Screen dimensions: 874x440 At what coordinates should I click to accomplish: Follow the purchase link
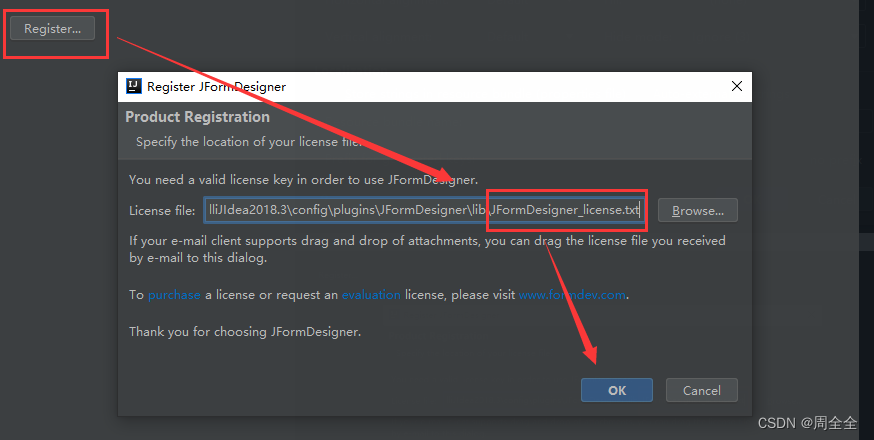click(174, 294)
